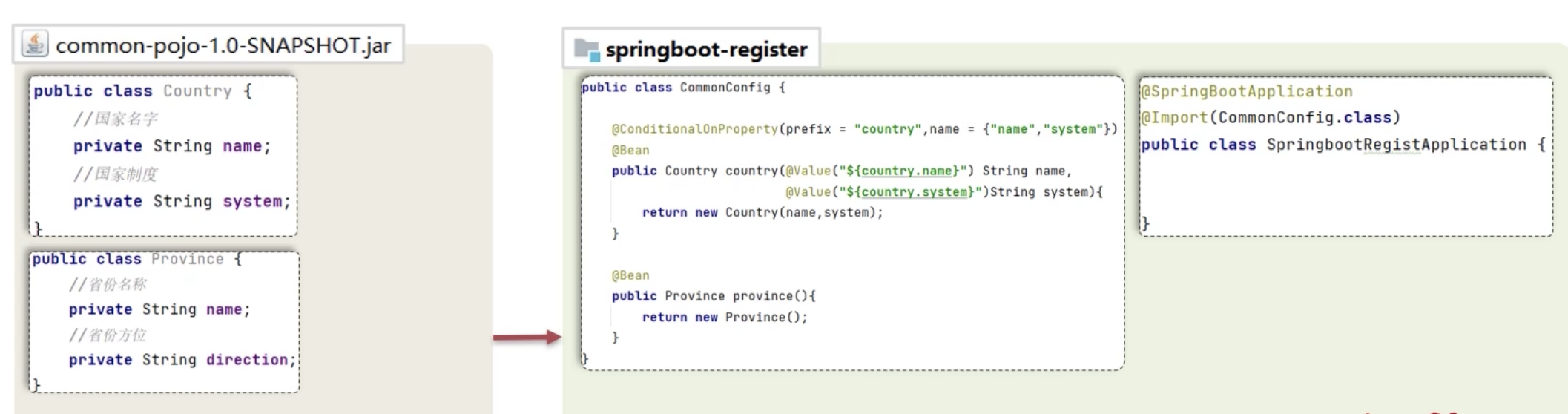This screenshot has height=414, width=1568.
Task: Click the 'public class Country {' line
Action: (143, 91)
